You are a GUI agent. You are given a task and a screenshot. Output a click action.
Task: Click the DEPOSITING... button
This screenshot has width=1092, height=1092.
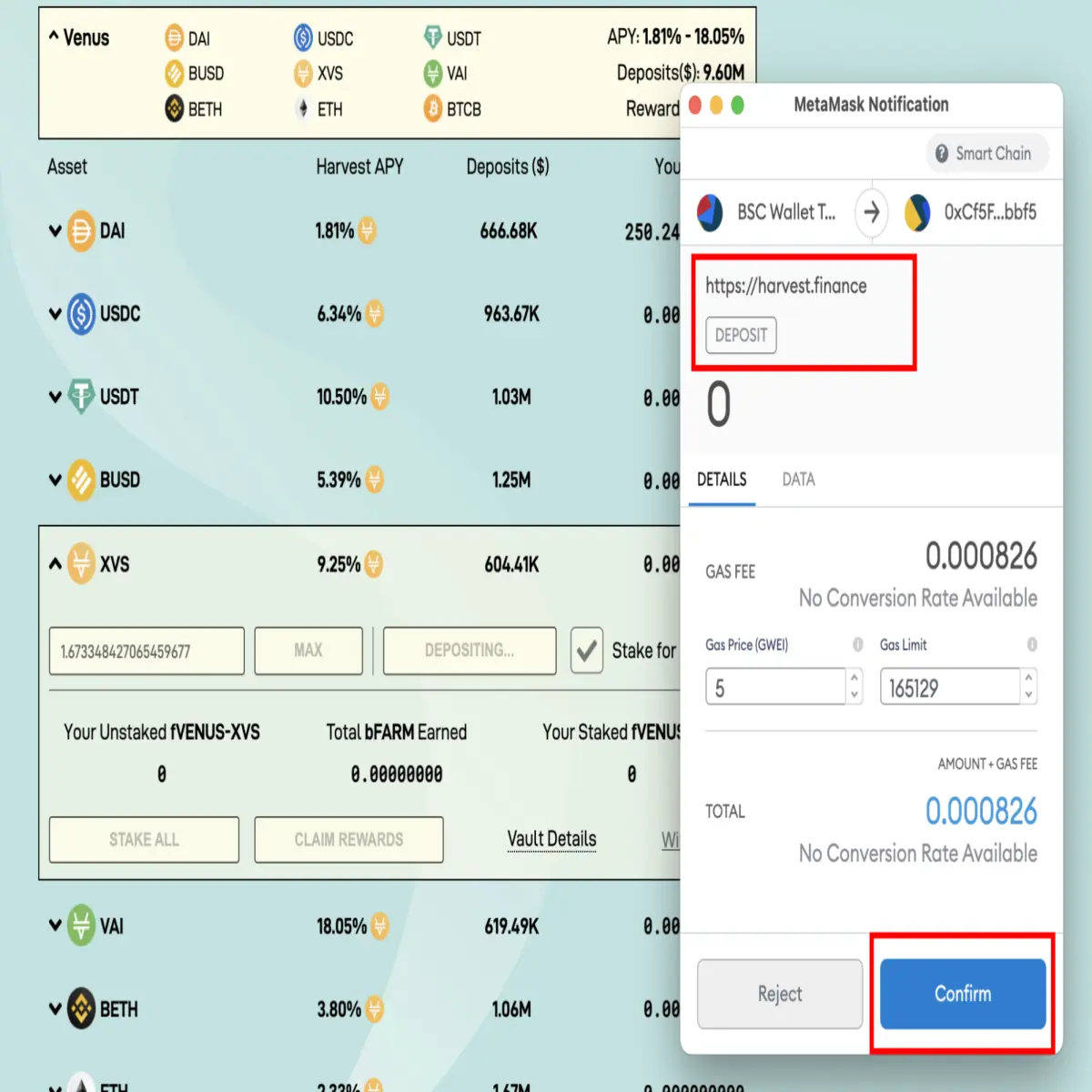pyautogui.click(x=470, y=651)
